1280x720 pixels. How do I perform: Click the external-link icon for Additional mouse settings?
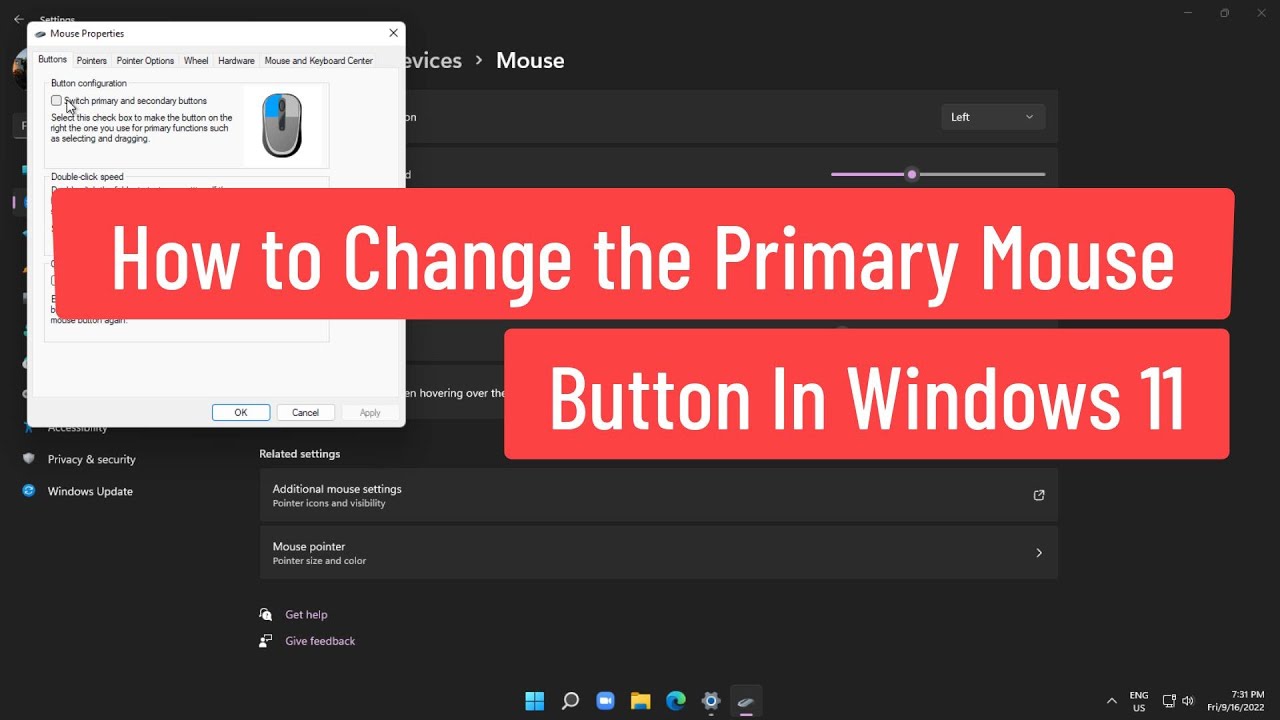pos(1039,495)
